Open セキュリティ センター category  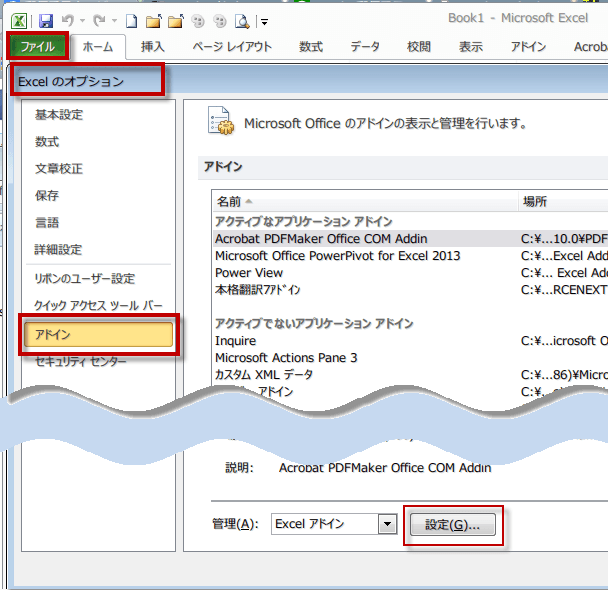click(81, 361)
